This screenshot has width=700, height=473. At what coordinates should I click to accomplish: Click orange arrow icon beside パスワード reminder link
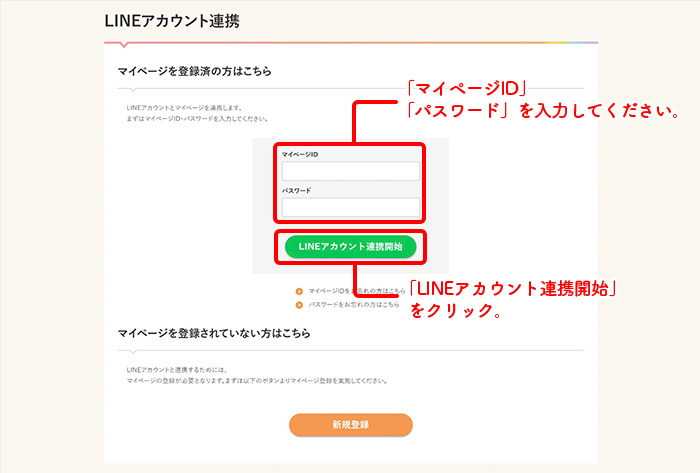tap(299, 305)
